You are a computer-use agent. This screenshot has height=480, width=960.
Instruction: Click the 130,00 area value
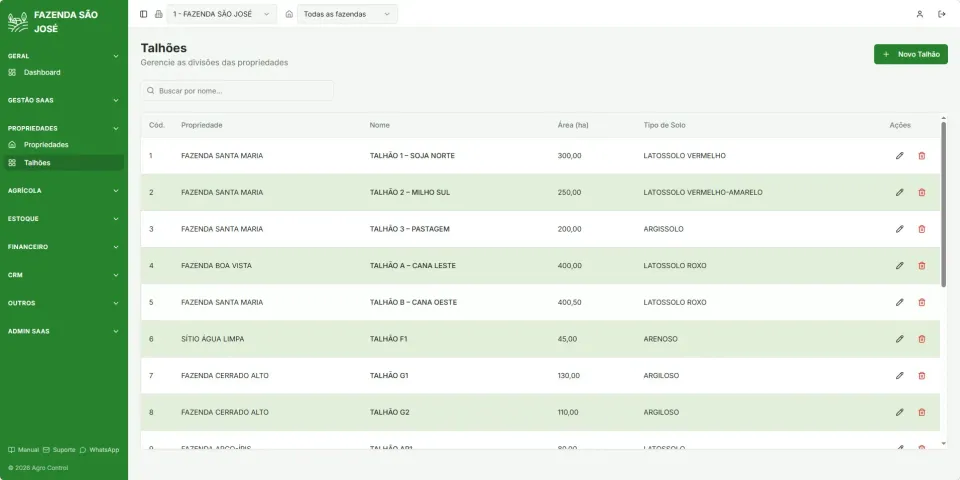[569, 375]
